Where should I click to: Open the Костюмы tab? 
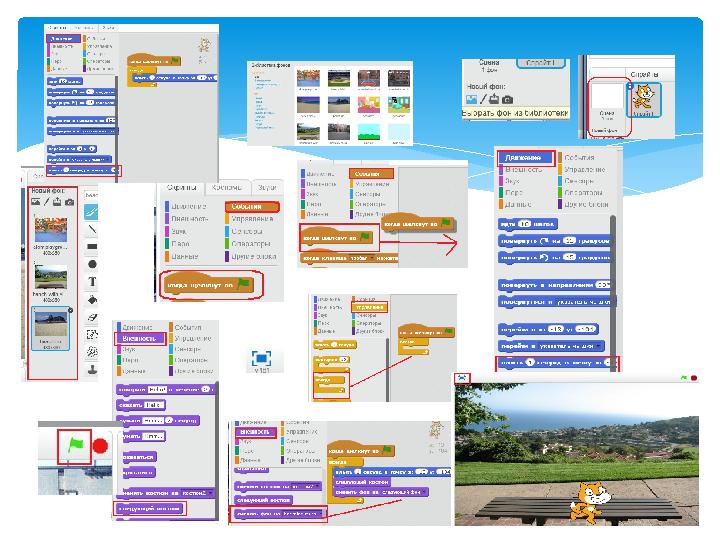point(227,187)
